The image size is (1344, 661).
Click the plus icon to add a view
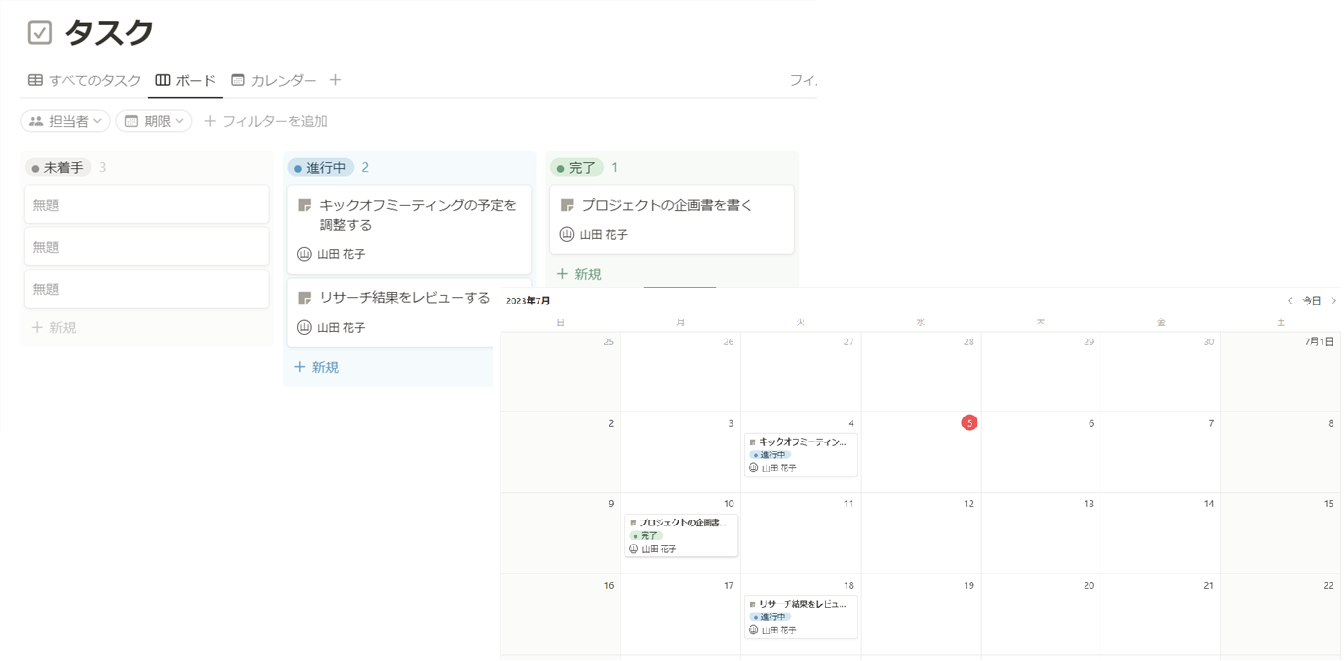coord(335,80)
